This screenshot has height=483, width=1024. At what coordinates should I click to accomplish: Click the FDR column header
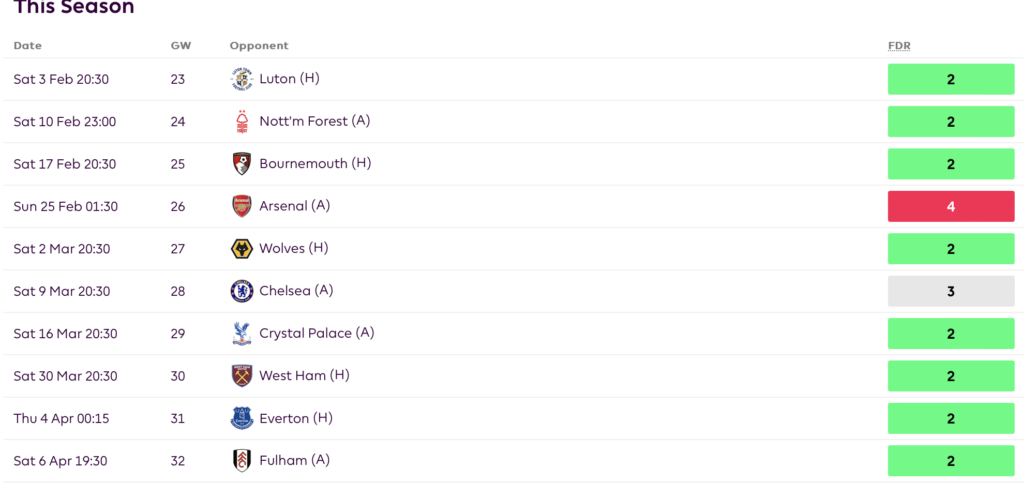coord(899,46)
